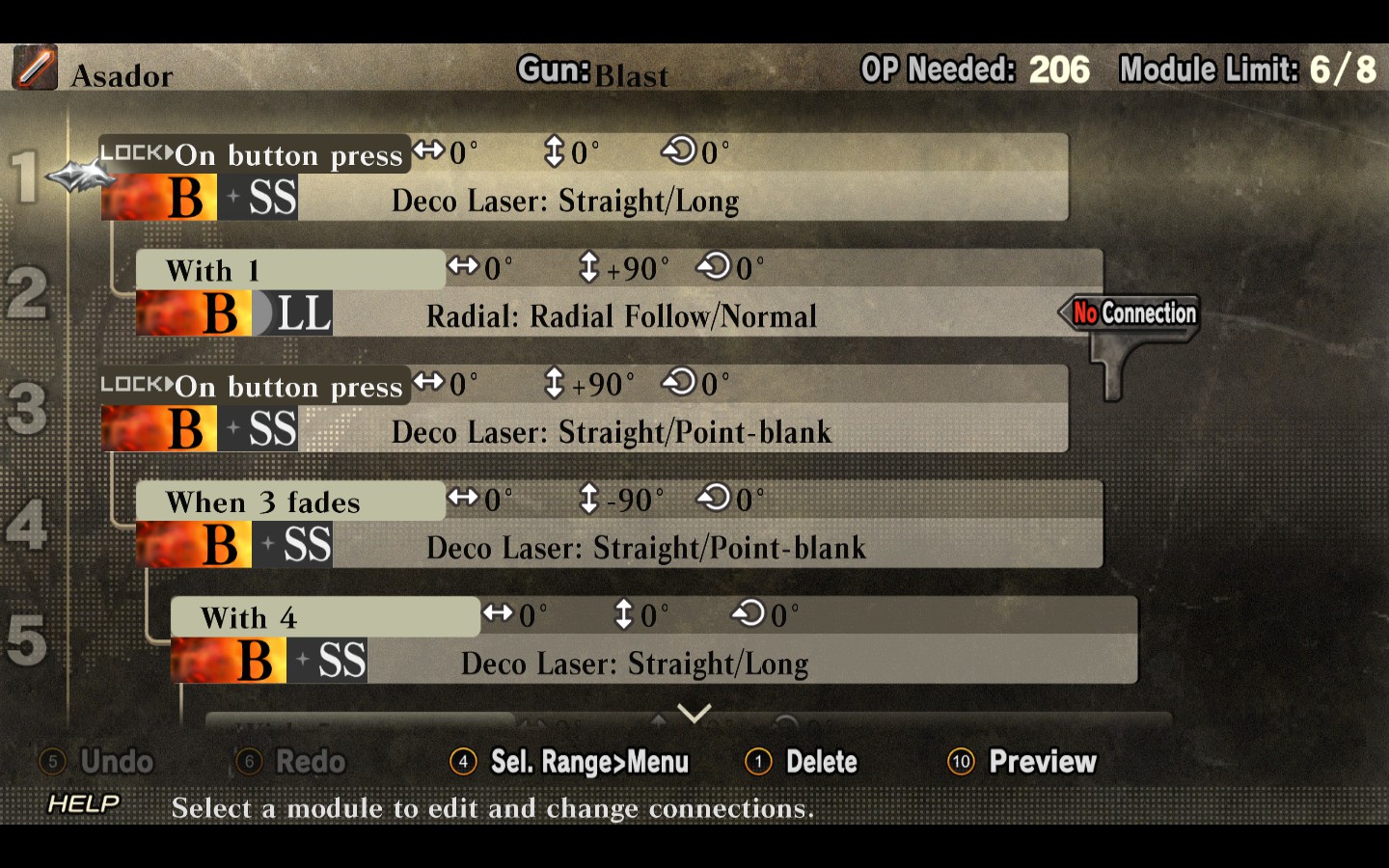Image resolution: width=1389 pixels, height=868 pixels.
Task: Expand list with the down chevron arrow
Action: 694,713
